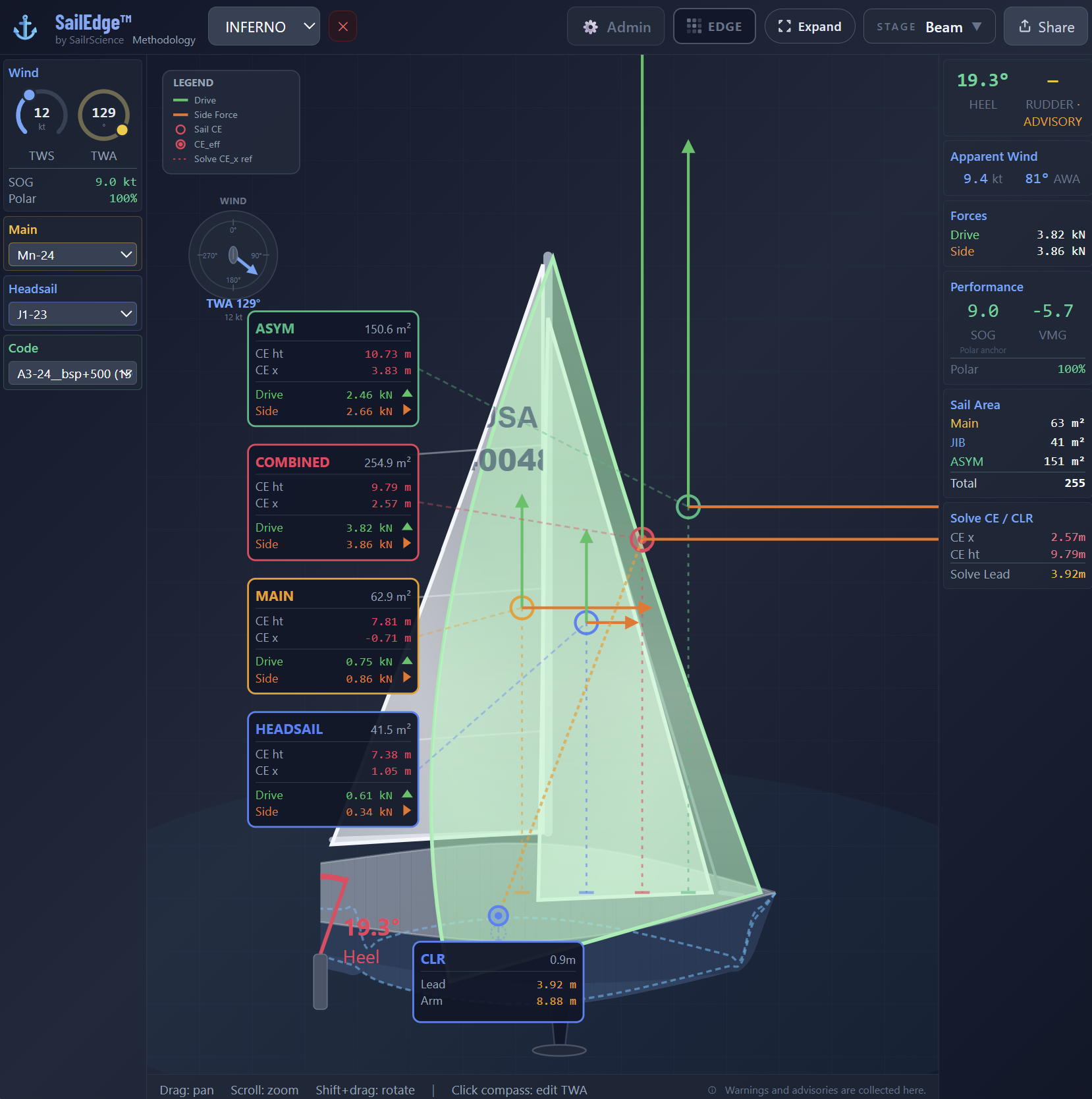This screenshot has height=1099, width=1092.
Task: Click the Apparent Wind heading
Action: click(x=994, y=157)
